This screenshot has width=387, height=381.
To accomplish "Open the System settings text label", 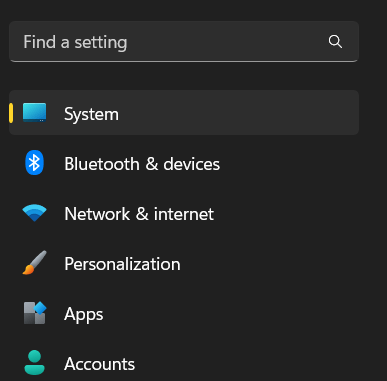I will pos(91,114).
